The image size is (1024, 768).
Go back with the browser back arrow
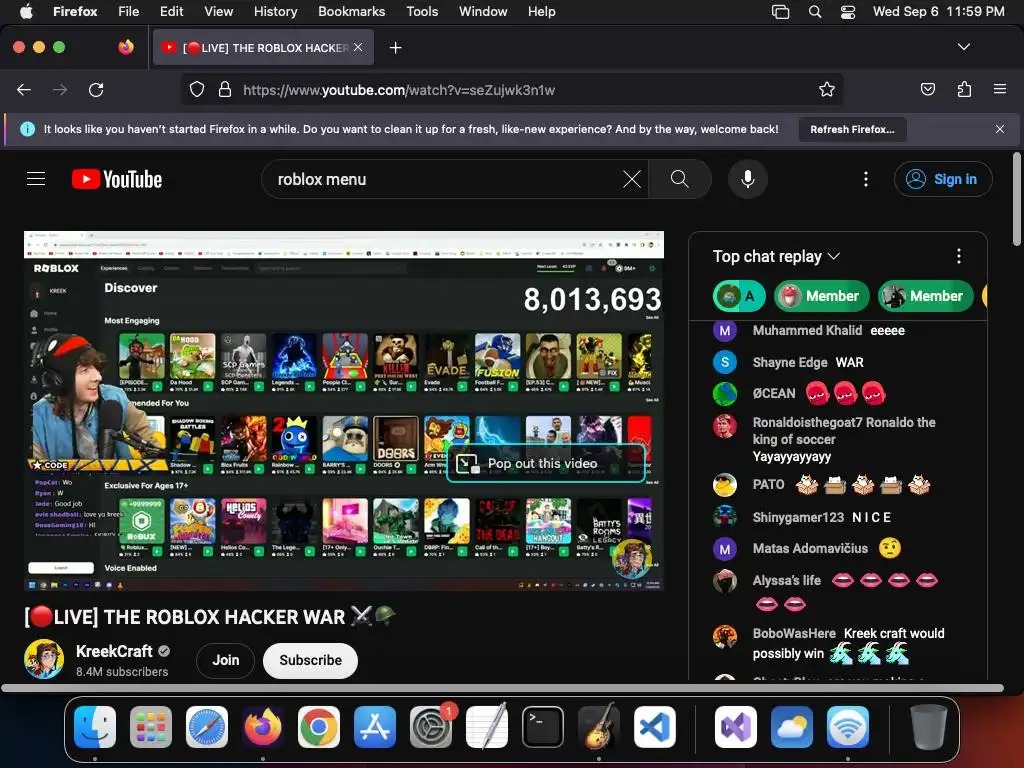(24, 90)
